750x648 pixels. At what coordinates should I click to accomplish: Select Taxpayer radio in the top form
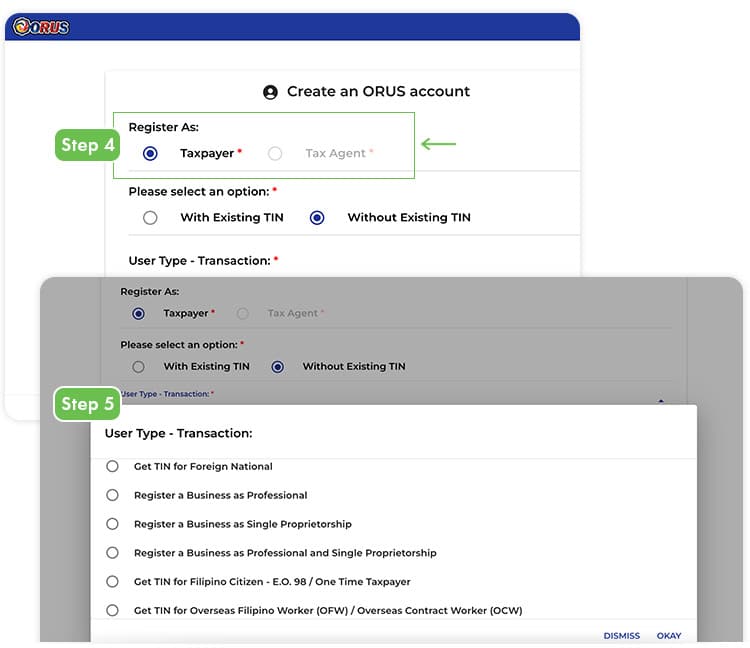(150, 154)
